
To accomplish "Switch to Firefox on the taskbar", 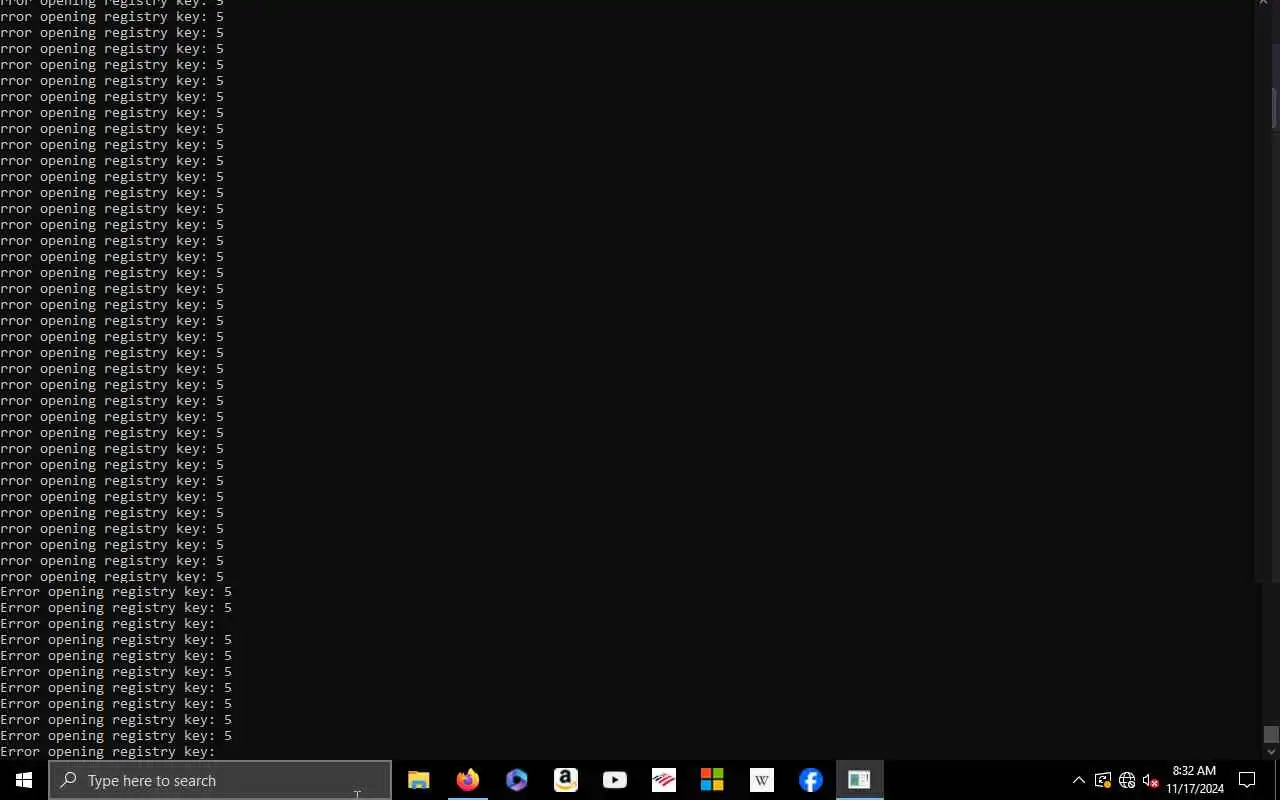I will (468, 780).
